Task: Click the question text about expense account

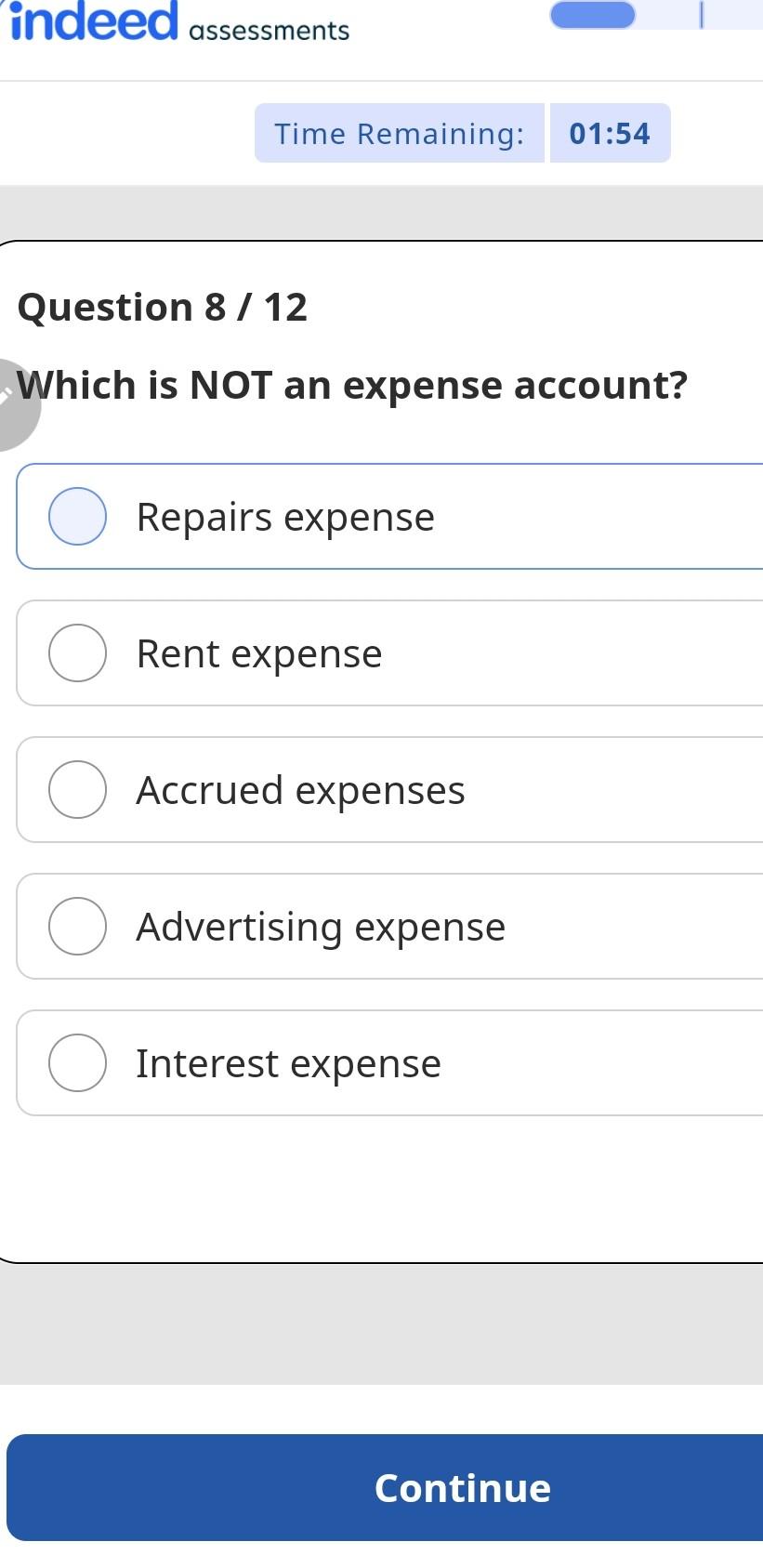Action: point(353,385)
